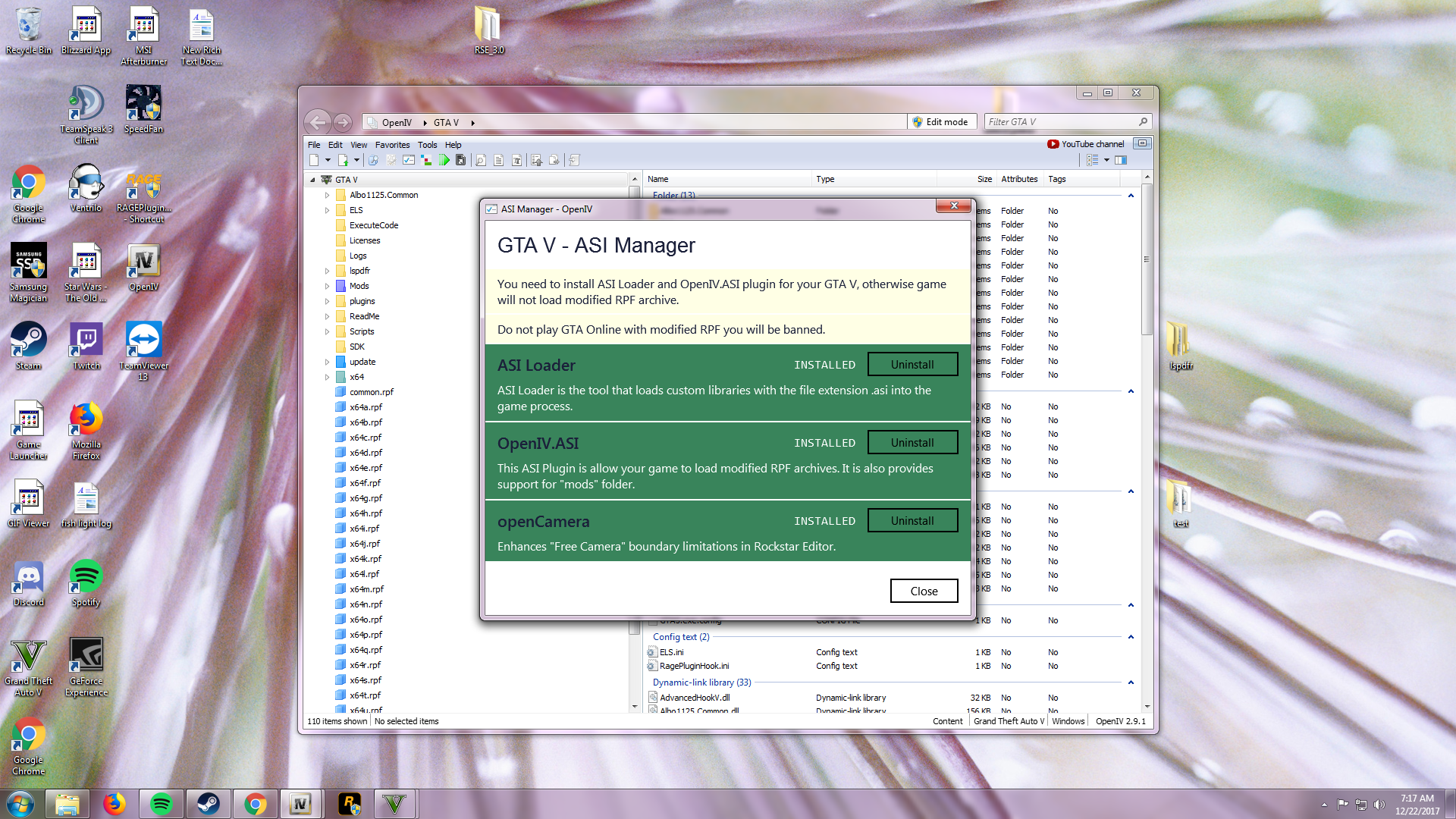Open the Tools menu
The height and width of the screenshot is (819, 1456).
click(427, 145)
